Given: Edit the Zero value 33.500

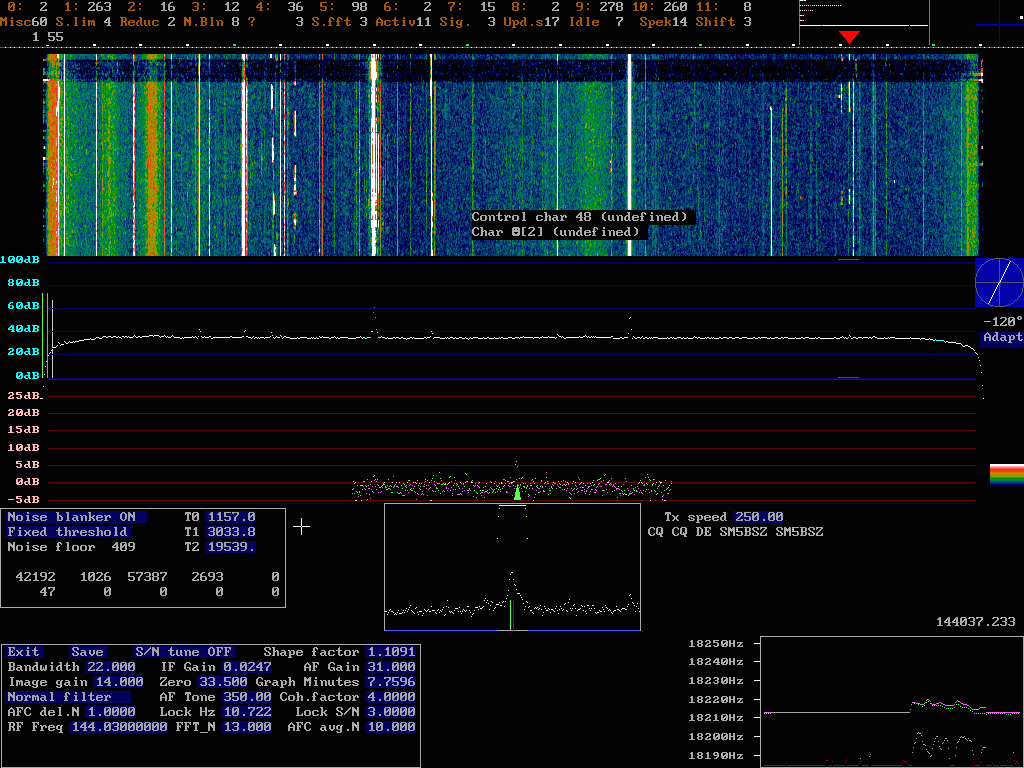Looking at the screenshot, I should click(x=223, y=682).
